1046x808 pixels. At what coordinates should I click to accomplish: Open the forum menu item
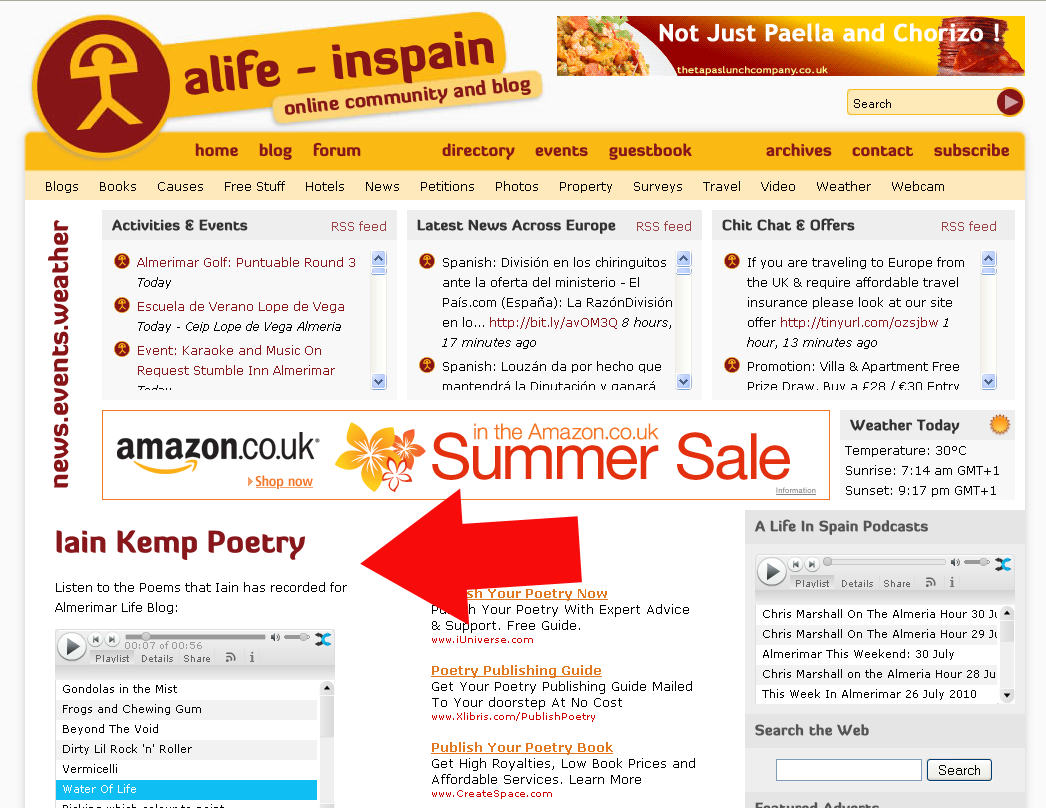click(x=337, y=151)
